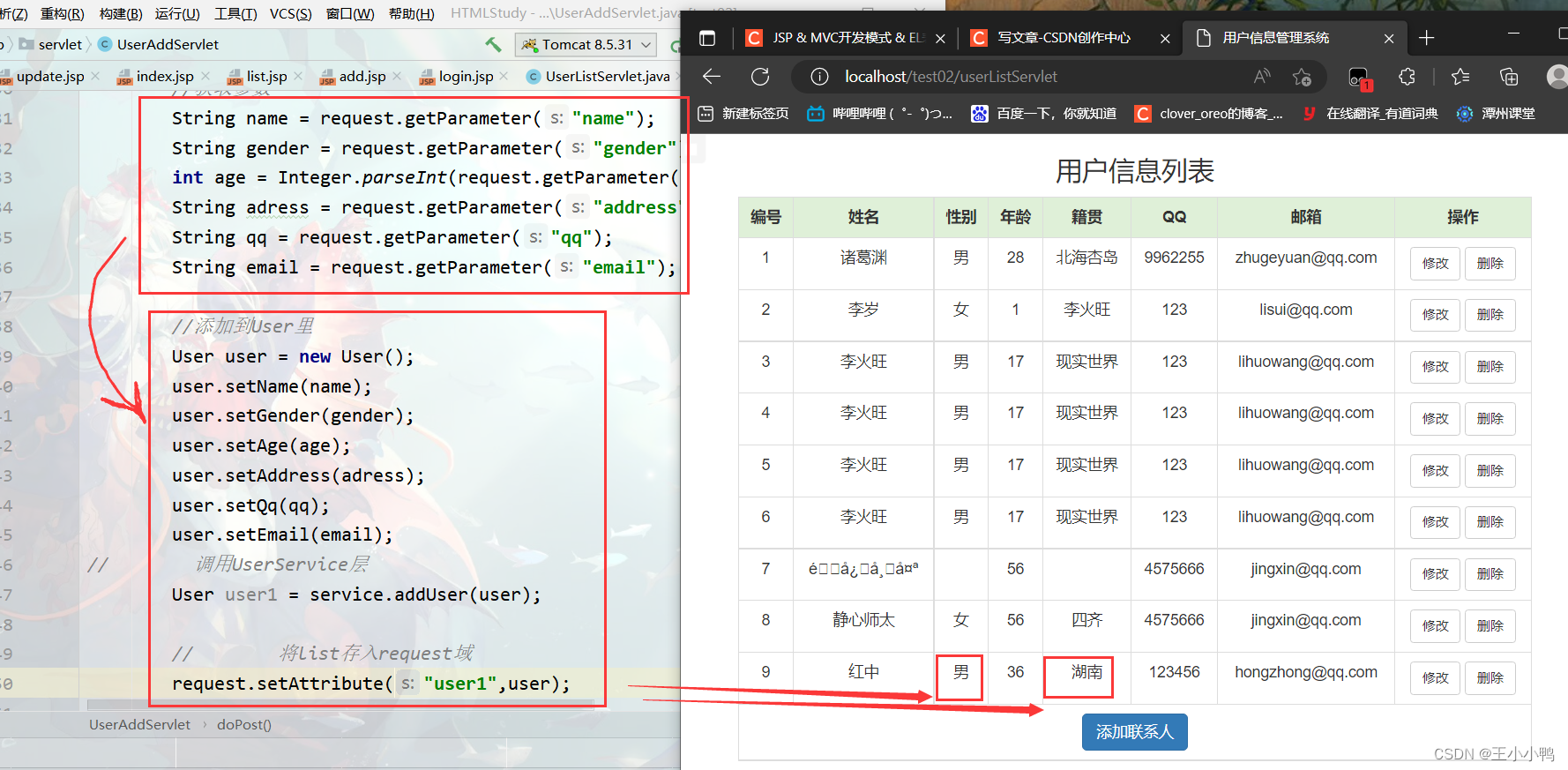Screen dimensions: 1568x770
Task: Click 删除 button for user 静心师太
Action: click(x=1490, y=626)
